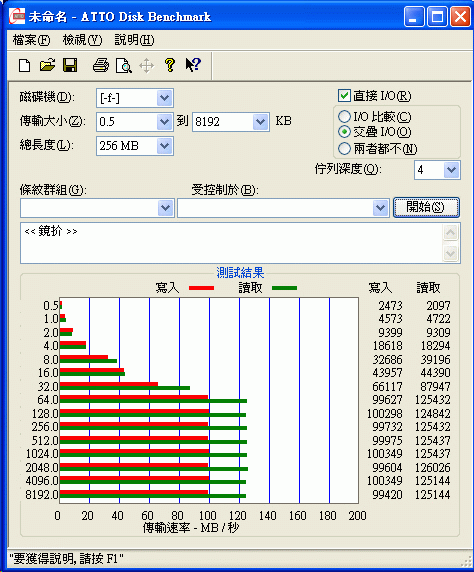Image resolution: width=474 pixels, height=572 pixels.
Task: Select the 兩者都不 radio button
Action: click(344, 148)
